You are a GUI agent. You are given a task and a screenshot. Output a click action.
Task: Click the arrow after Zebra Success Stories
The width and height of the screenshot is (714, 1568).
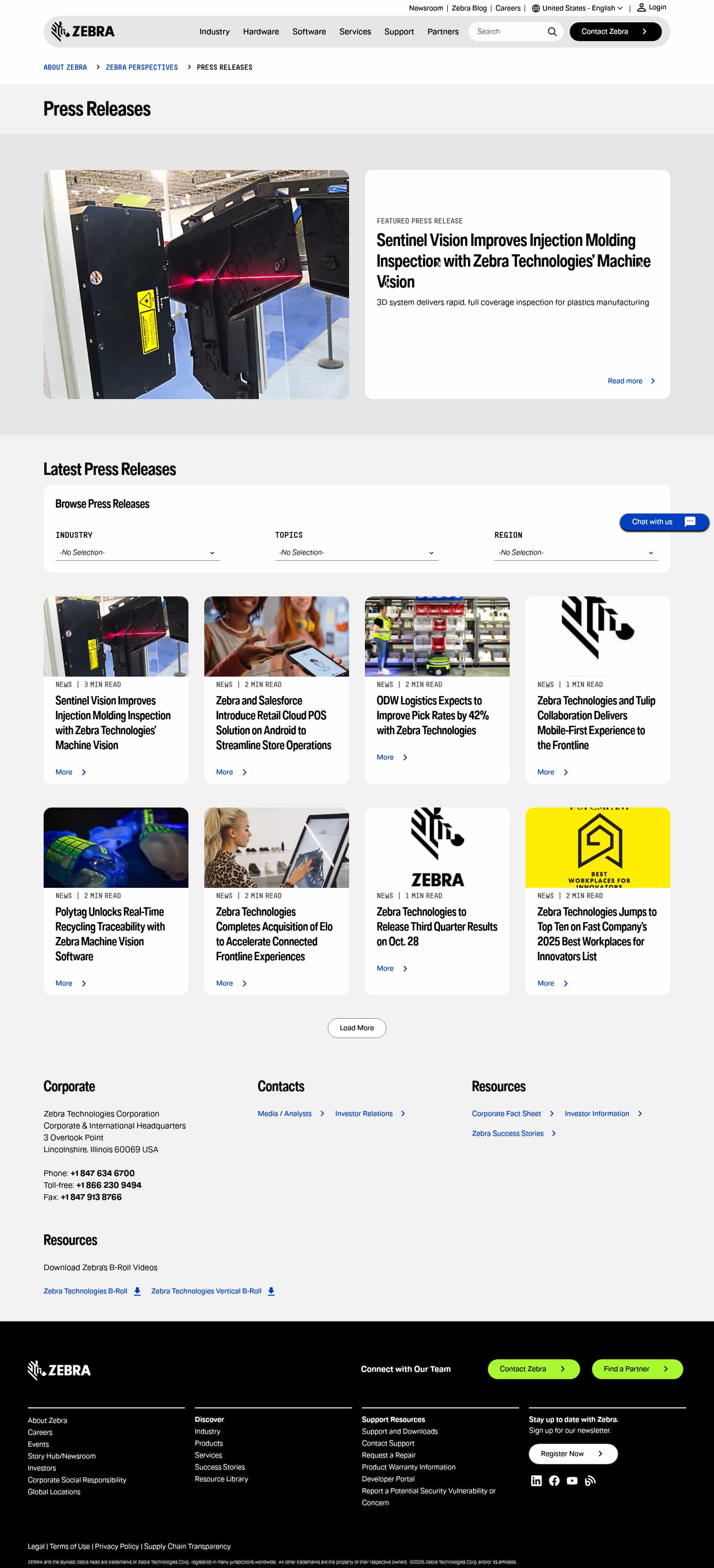tap(553, 1133)
